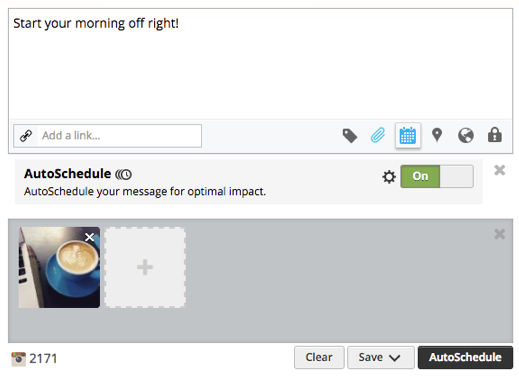
Task: Open the calendar scheduling icon
Action: [408, 135]
